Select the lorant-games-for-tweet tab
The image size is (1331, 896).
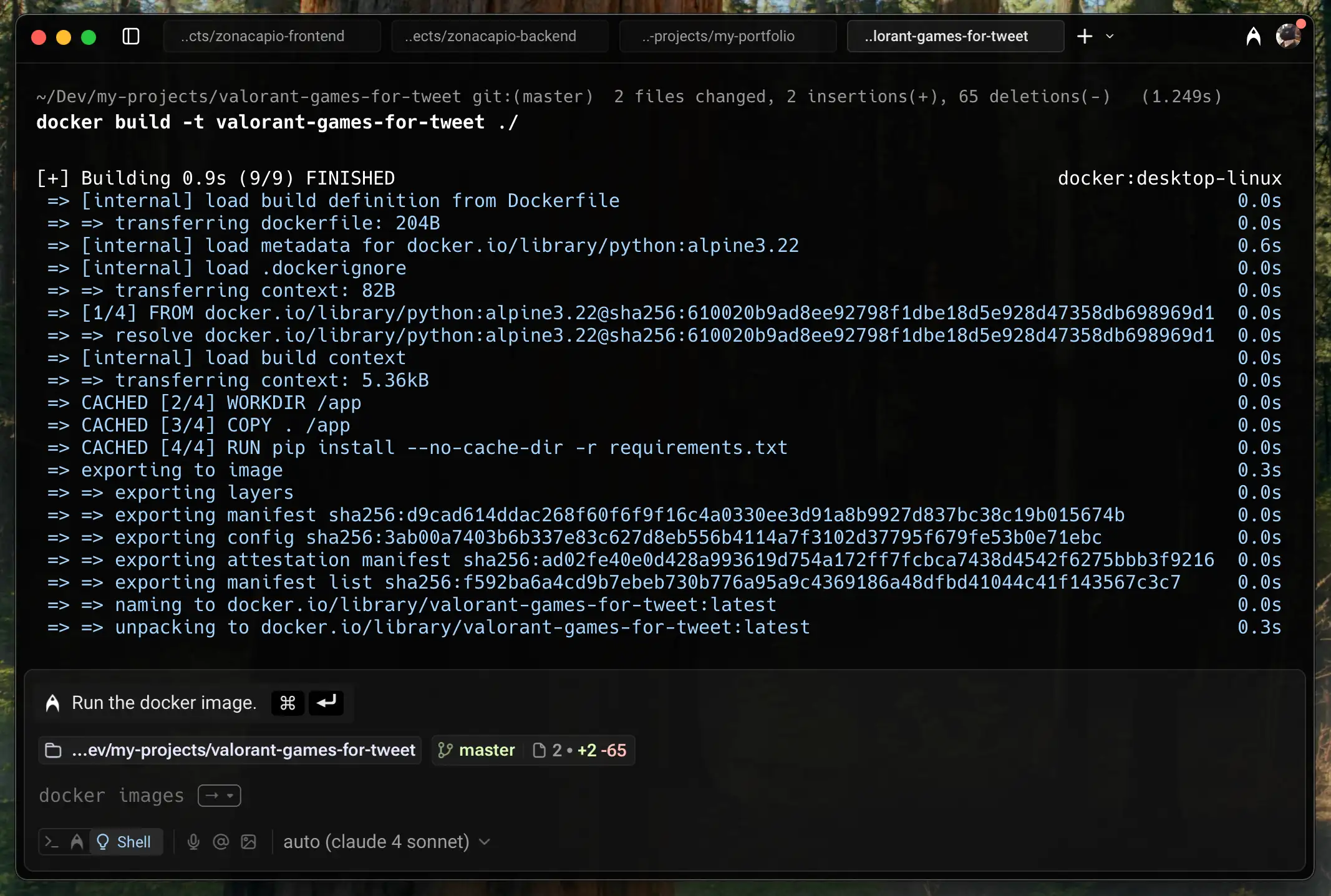tap(956, 36)
